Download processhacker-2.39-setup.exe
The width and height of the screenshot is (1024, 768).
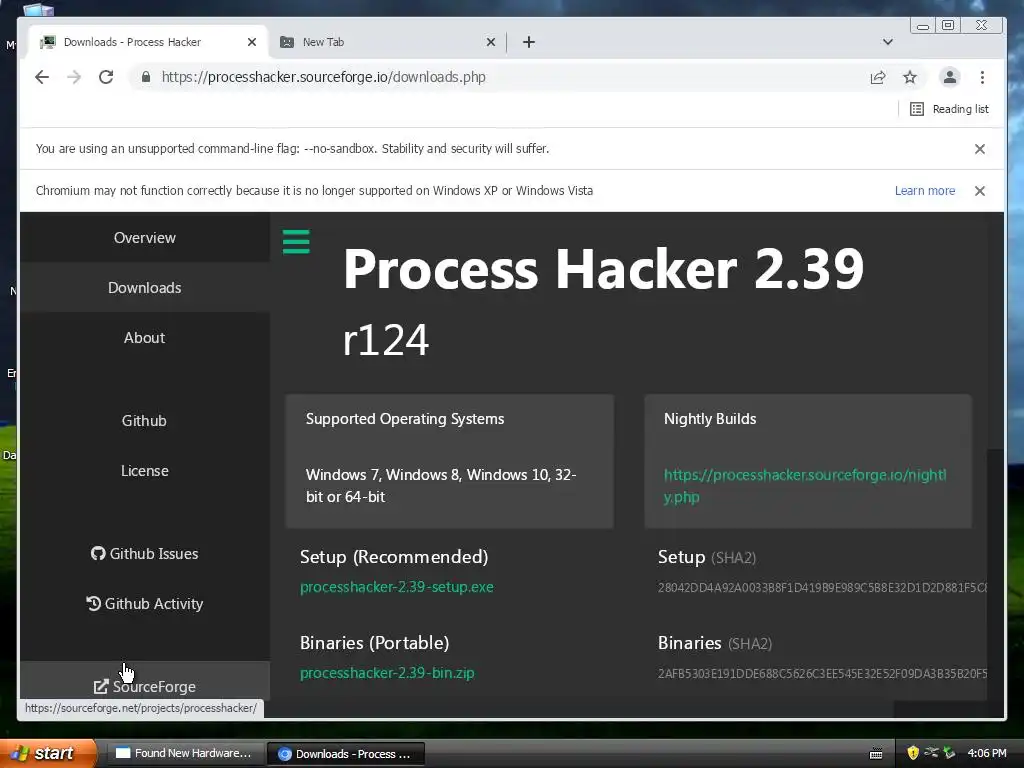[x=396, y=587]
